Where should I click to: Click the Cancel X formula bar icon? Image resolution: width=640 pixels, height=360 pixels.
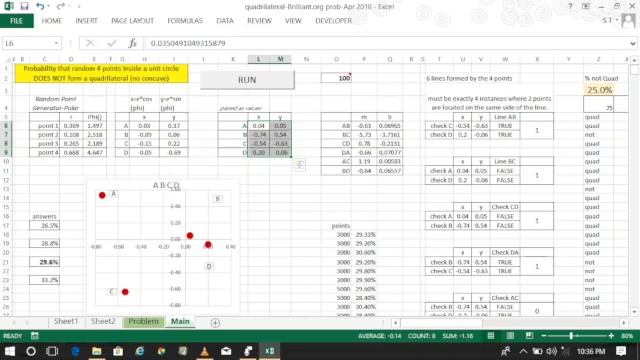[90, 43]
